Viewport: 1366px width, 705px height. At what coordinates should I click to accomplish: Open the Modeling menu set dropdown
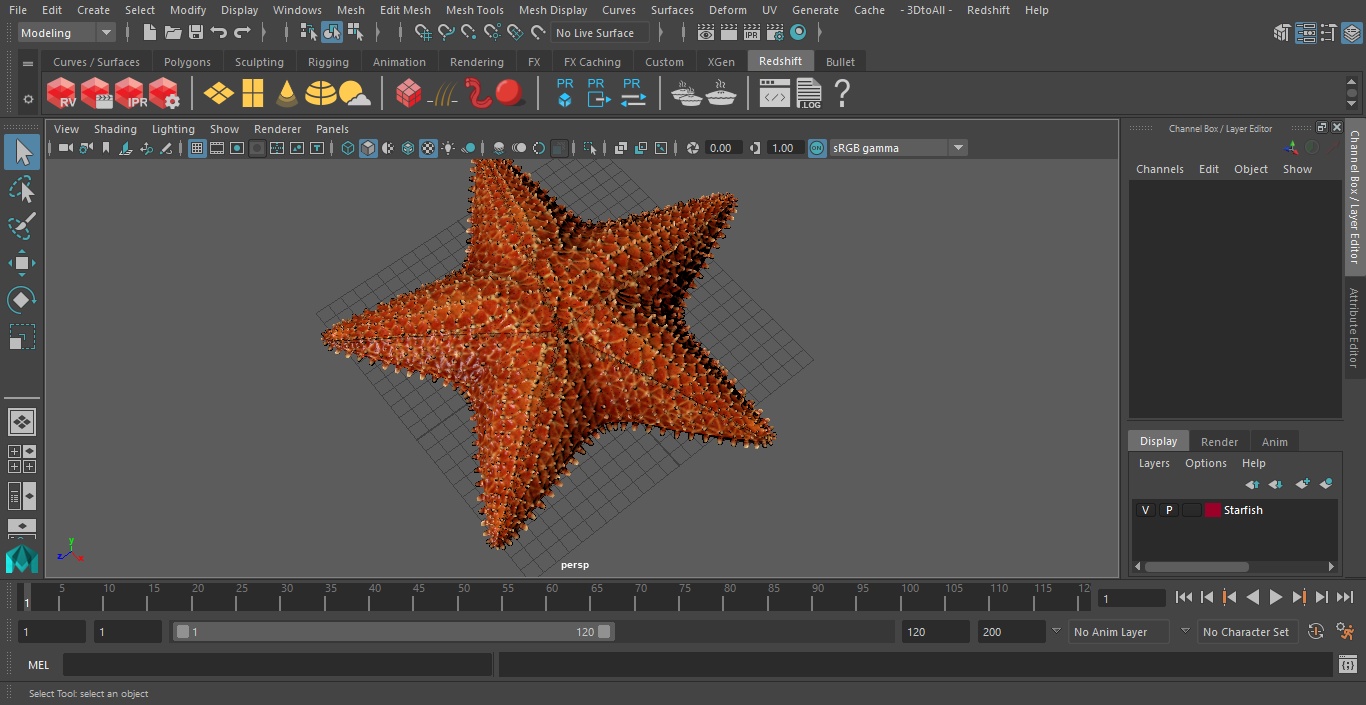pos(67,33)
